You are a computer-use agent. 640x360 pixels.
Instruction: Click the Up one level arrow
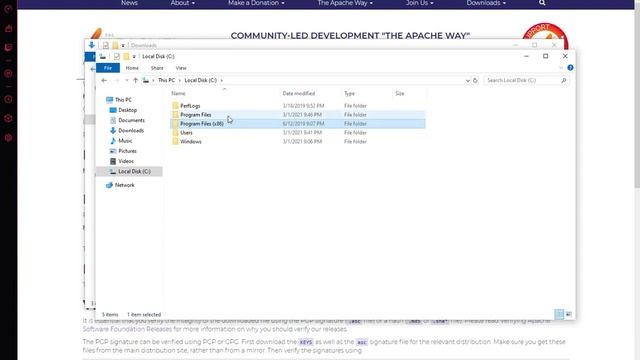point(135,80)
